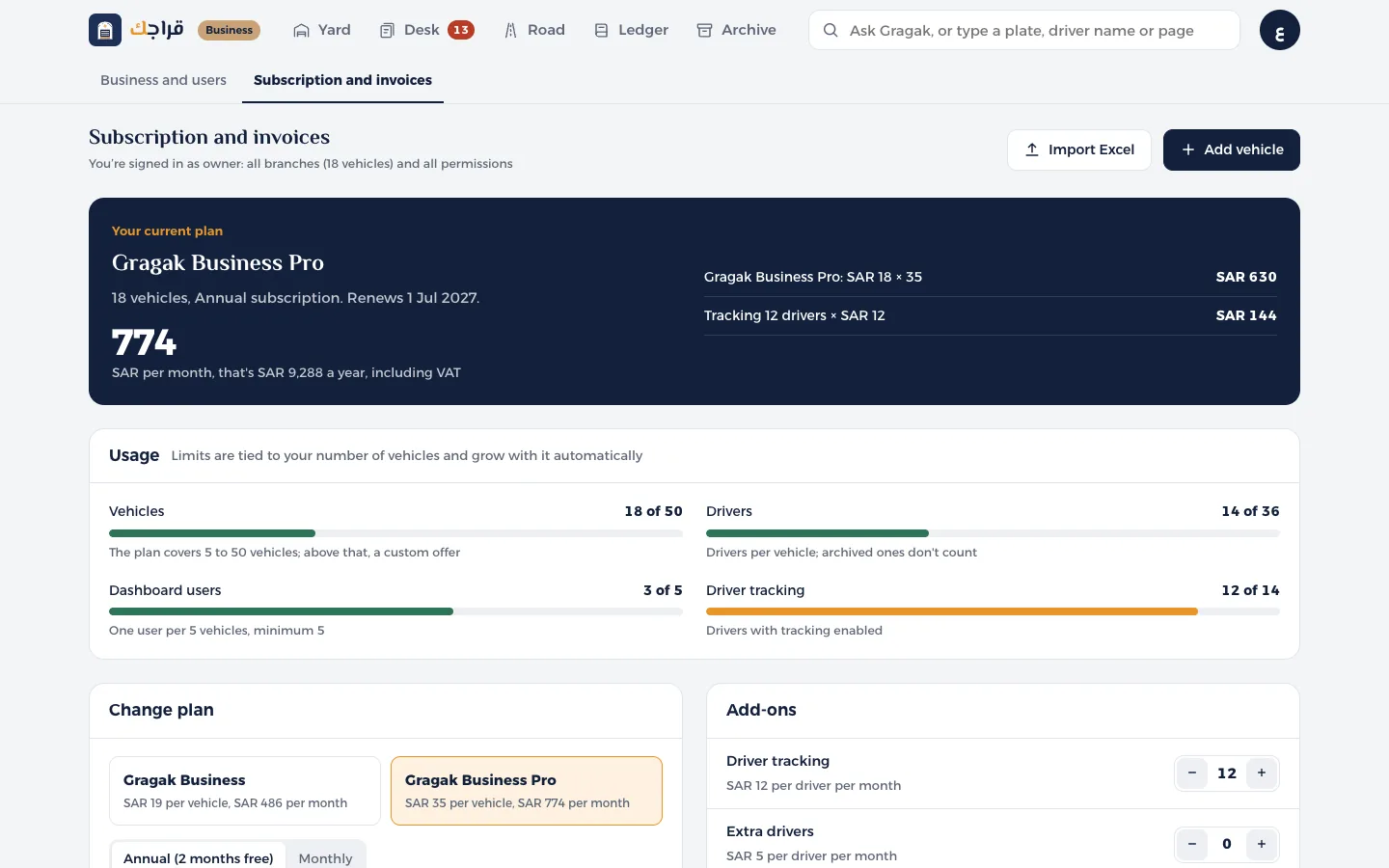The image size is (1389, 868).
Task: Click the orange Driver tracking progress bar
Action: (x=993, y=611)
